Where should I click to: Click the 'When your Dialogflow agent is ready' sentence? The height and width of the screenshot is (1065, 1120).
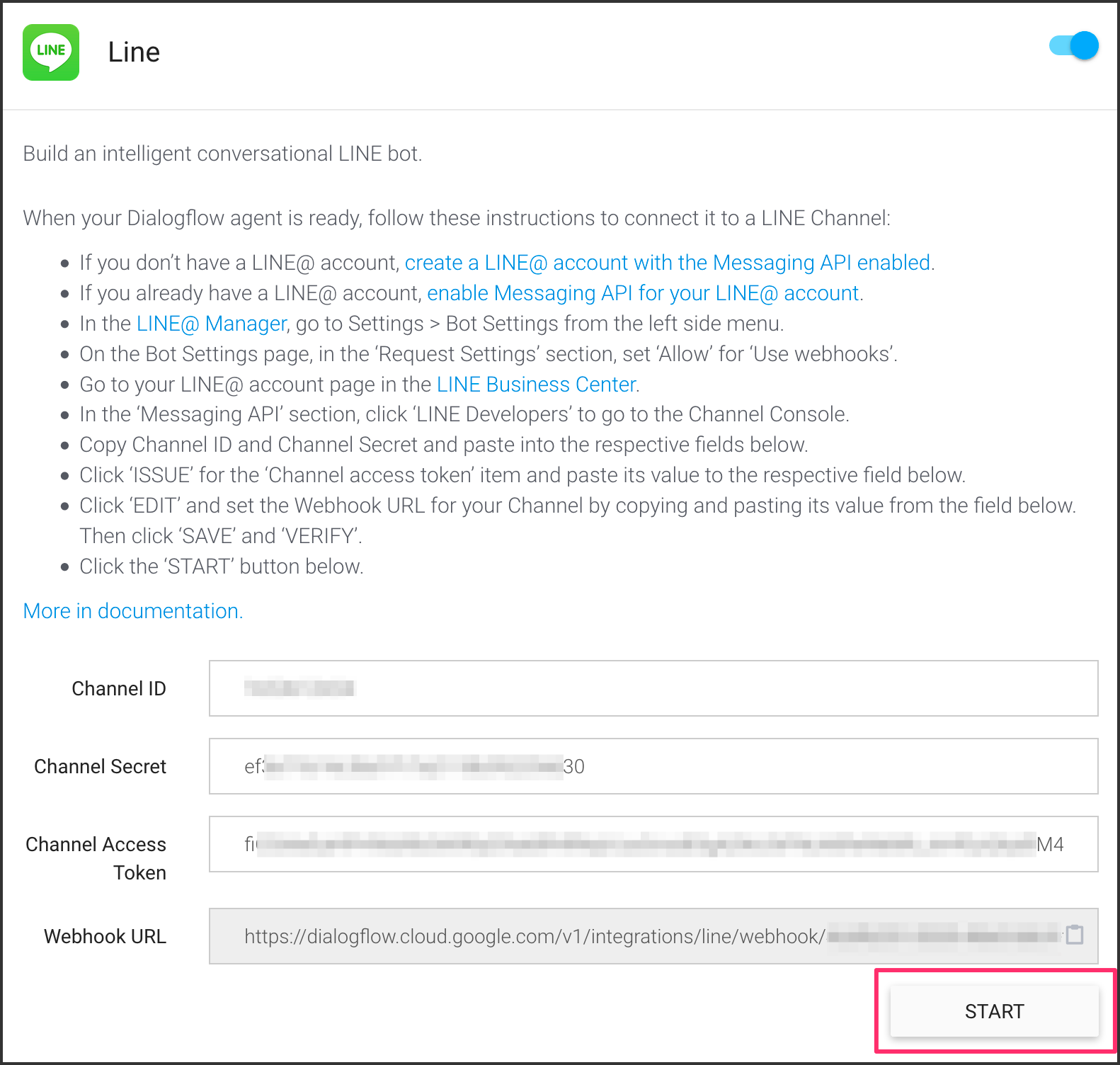point(456,218)
